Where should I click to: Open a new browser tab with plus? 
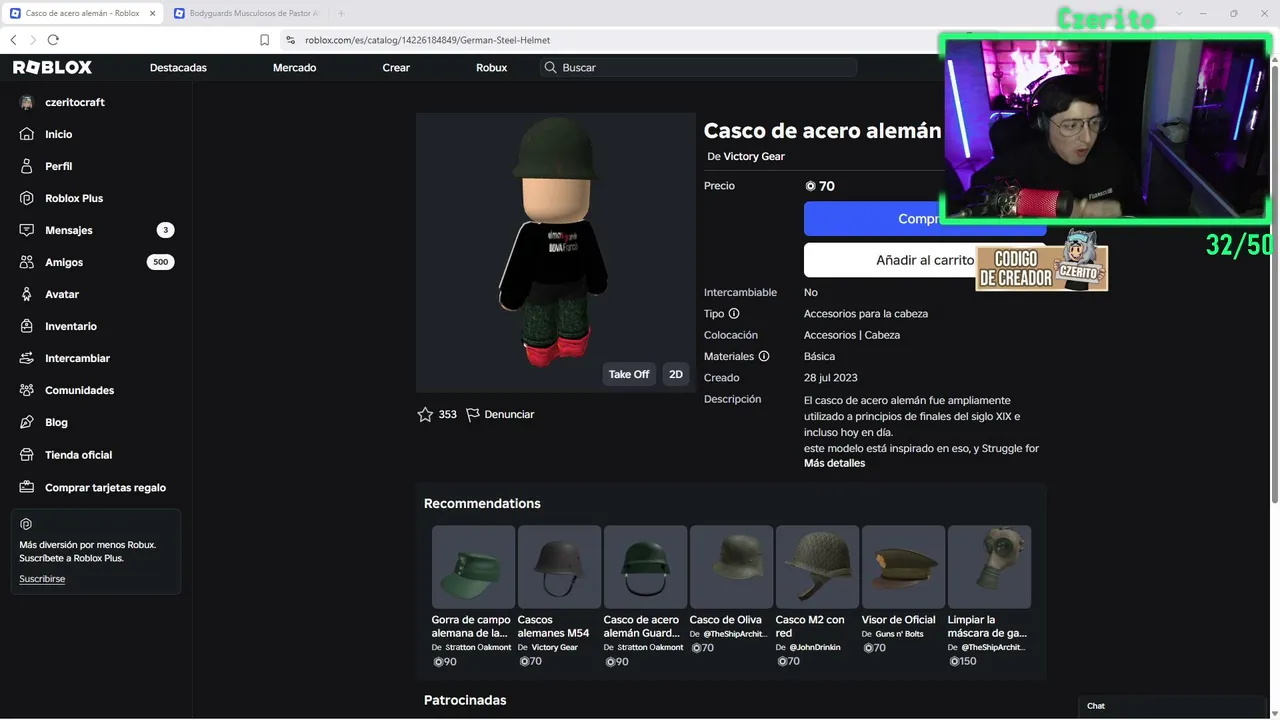click(341, 13)
